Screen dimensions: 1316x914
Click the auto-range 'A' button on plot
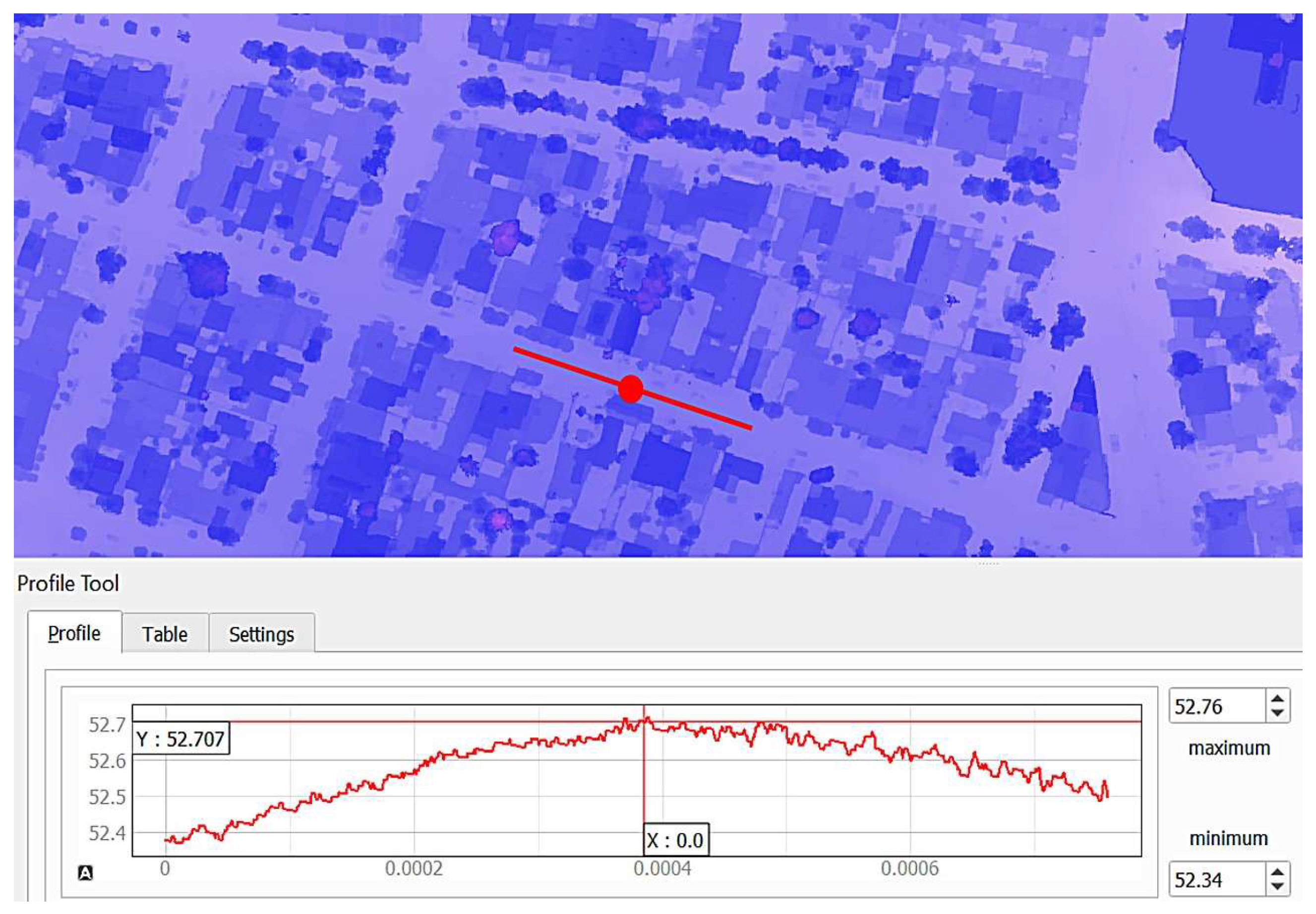[85, 873]
